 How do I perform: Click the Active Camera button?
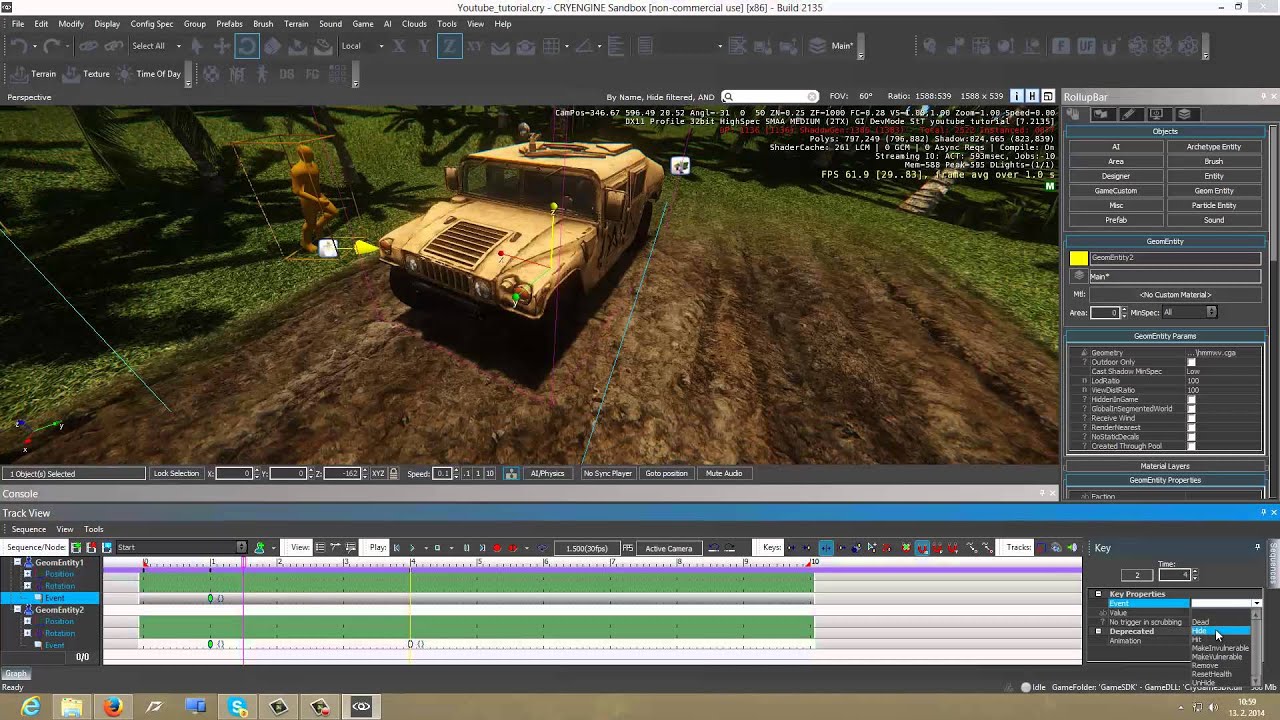pos(669,548)
